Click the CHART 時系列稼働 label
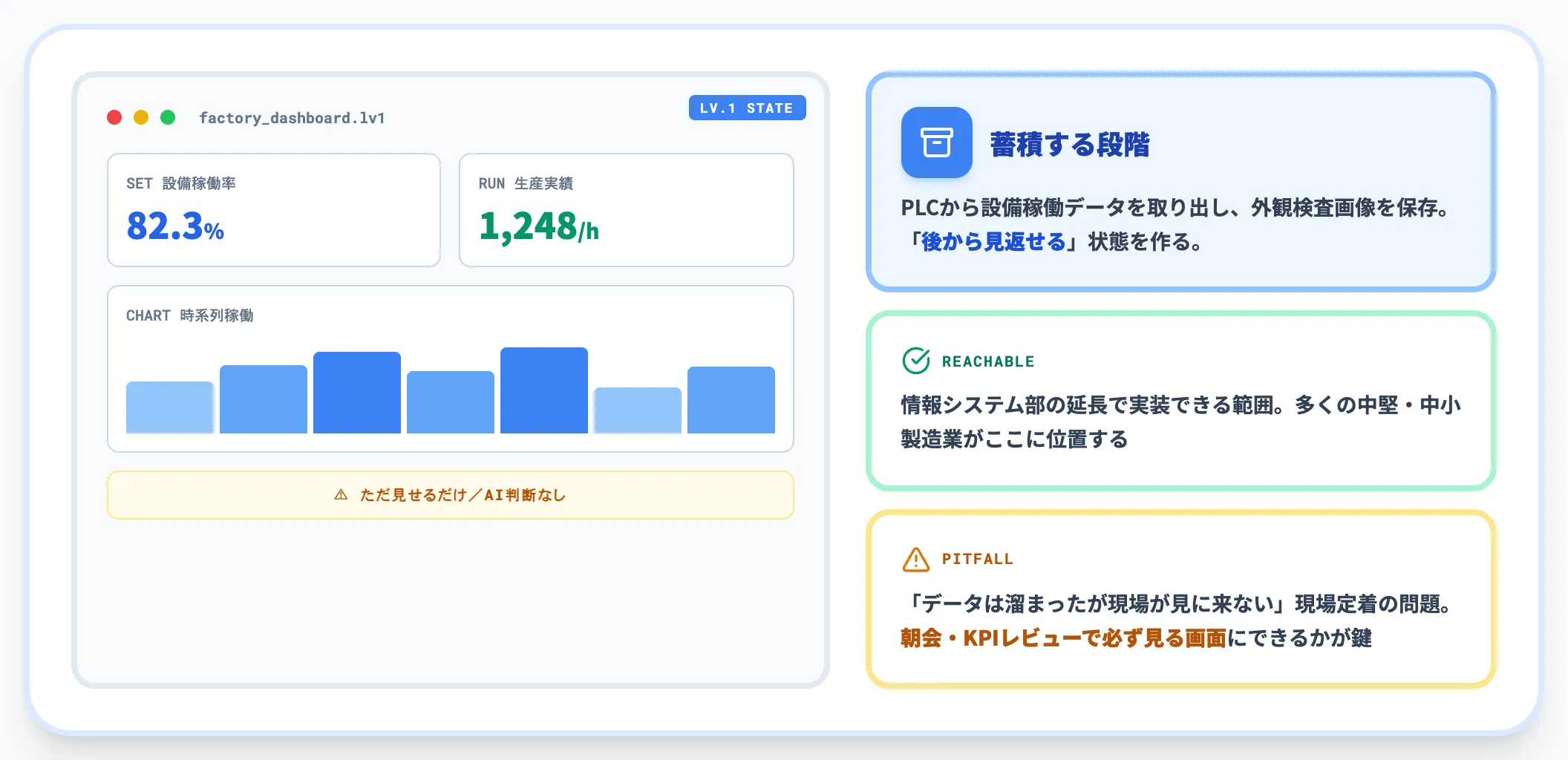 tap(190, 315)
